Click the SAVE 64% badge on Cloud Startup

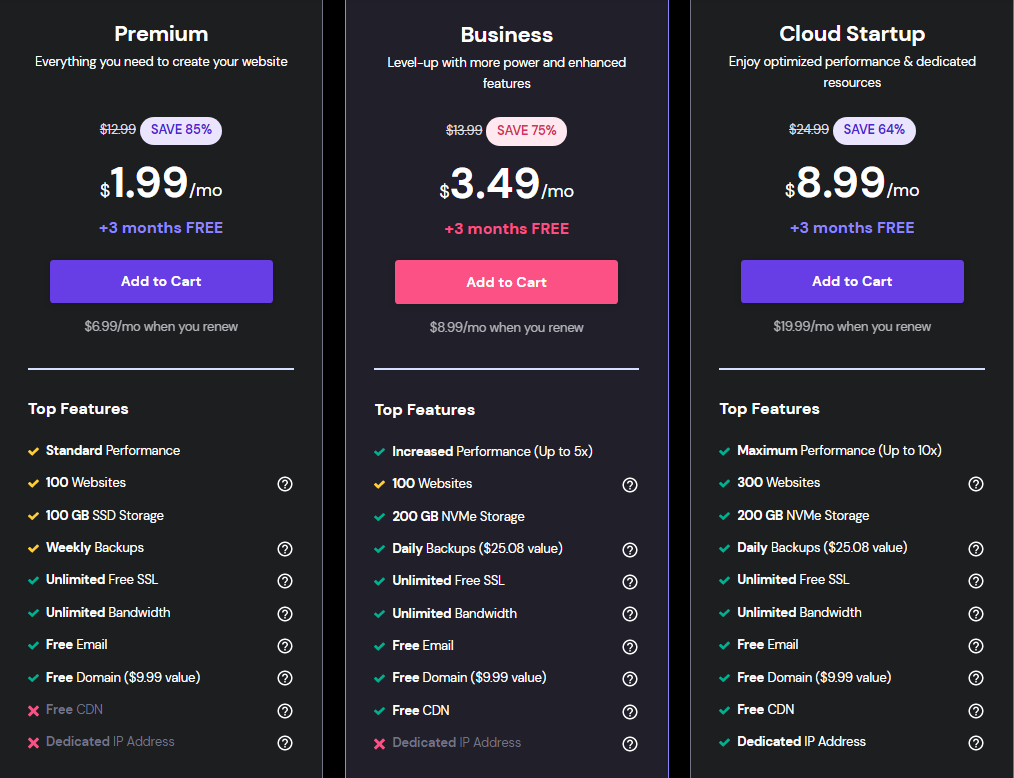(874, 130)
